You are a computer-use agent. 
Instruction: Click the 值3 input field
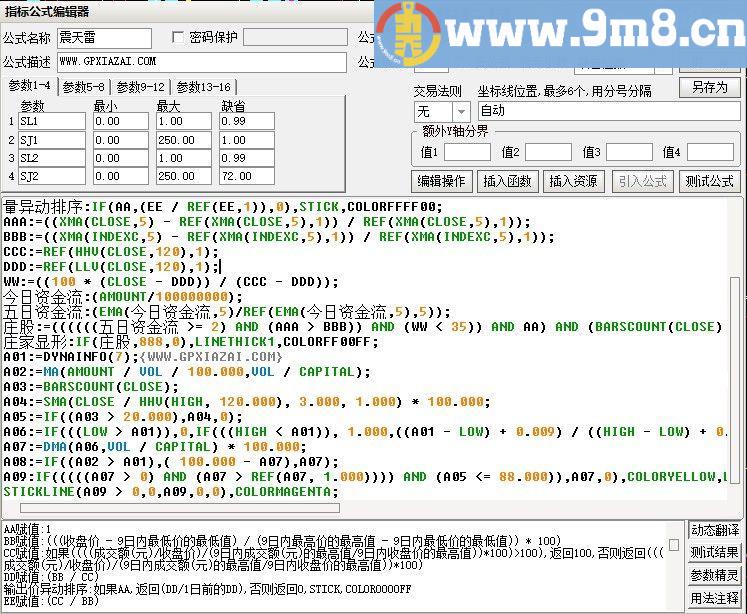(629, 152)
